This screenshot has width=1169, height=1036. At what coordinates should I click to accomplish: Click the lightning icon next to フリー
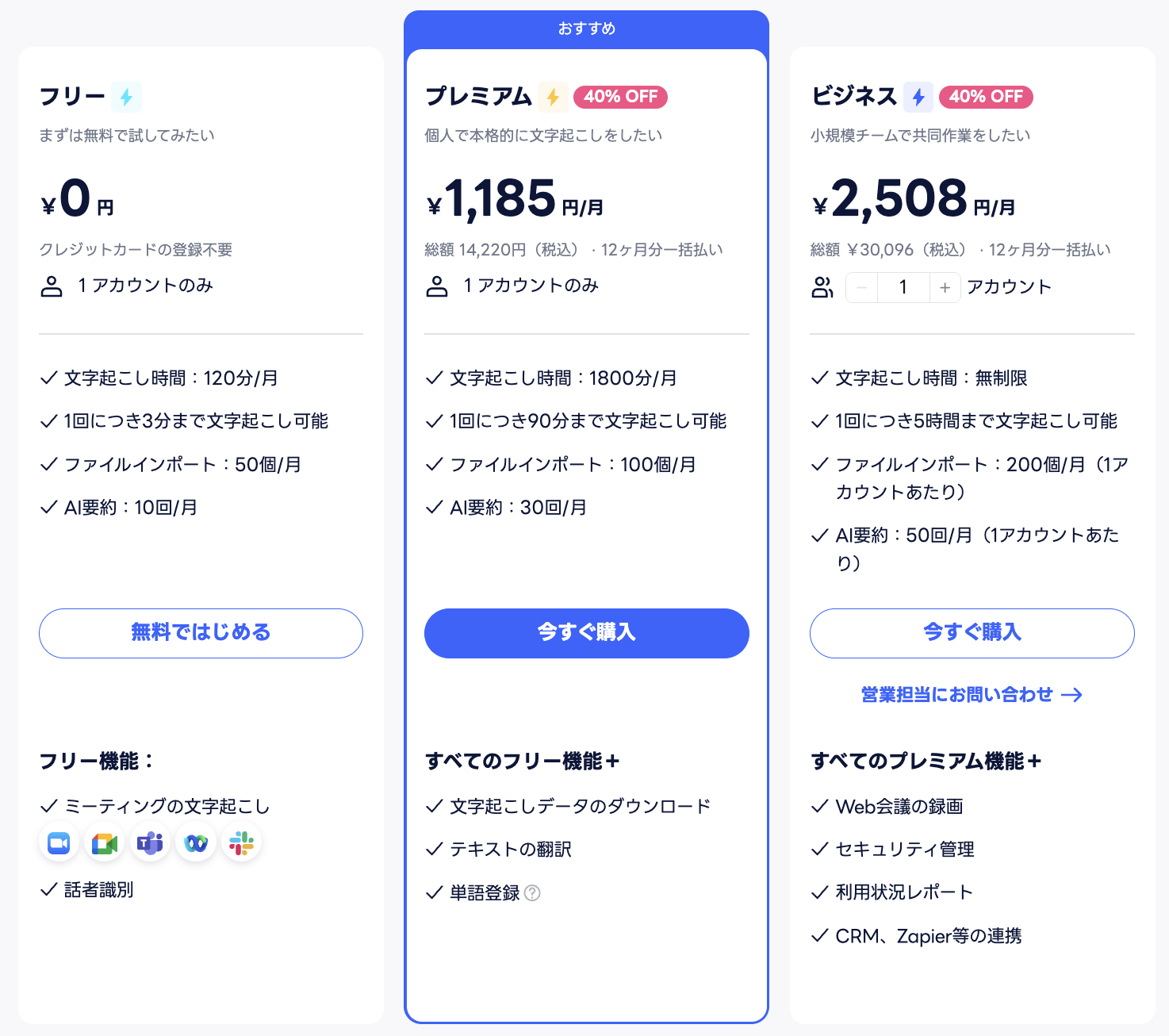[126, 97]
